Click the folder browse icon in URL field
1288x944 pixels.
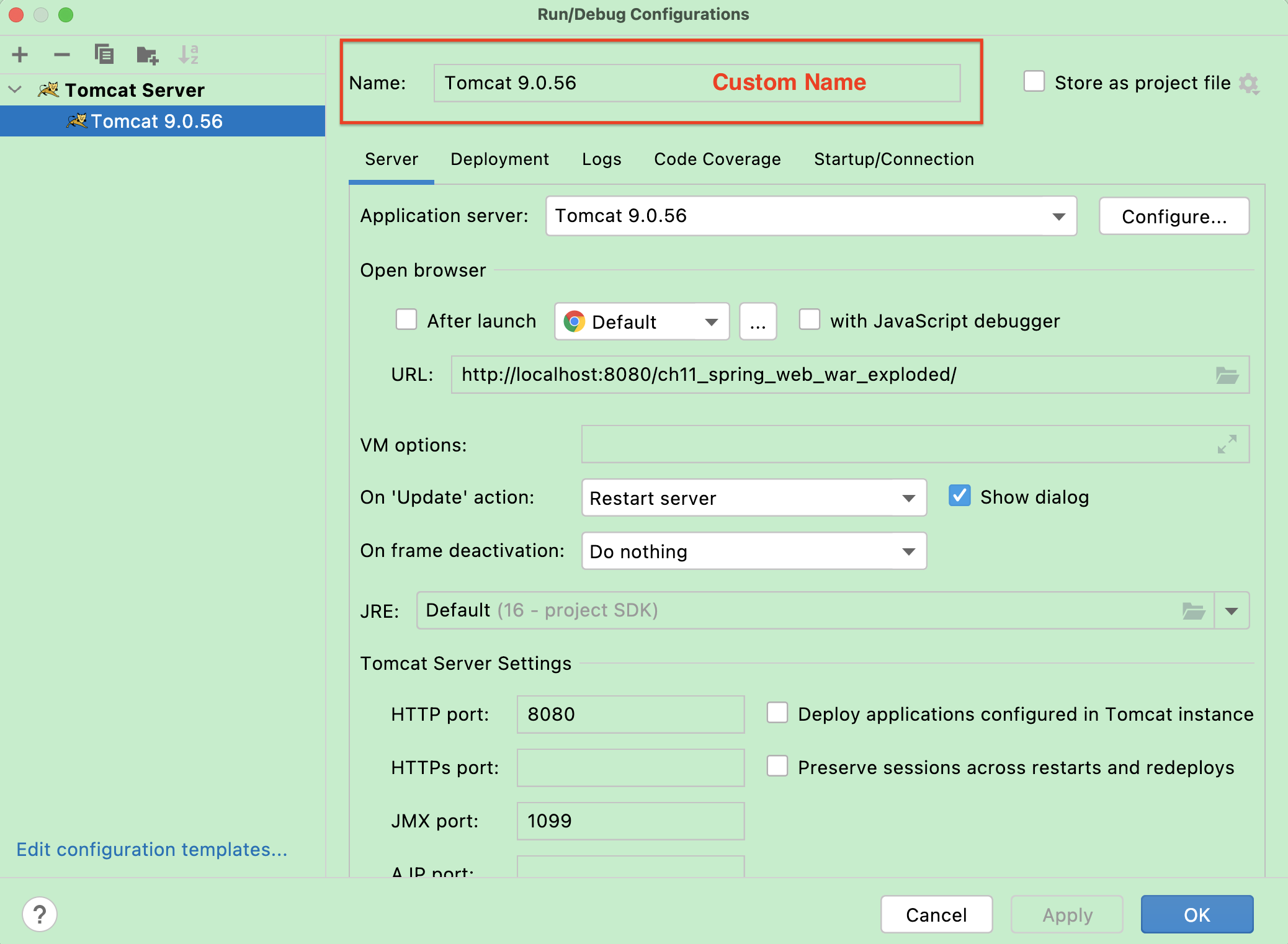[x=1227, y=375]
